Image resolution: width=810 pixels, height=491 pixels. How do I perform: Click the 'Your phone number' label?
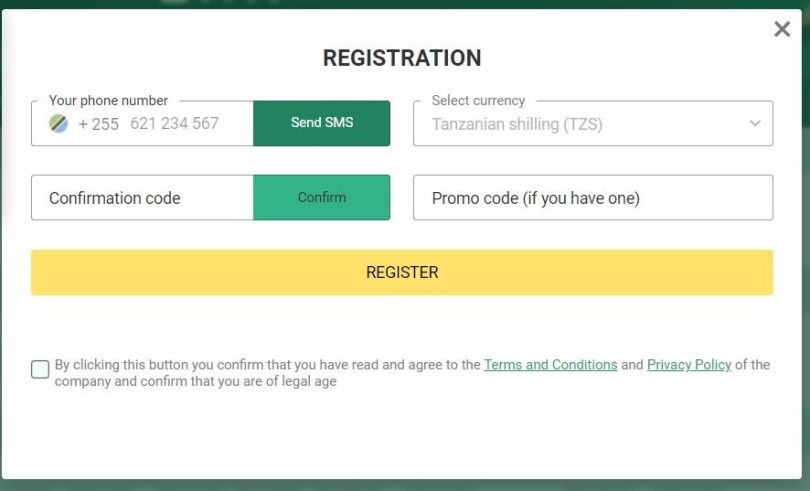point(108,100)
